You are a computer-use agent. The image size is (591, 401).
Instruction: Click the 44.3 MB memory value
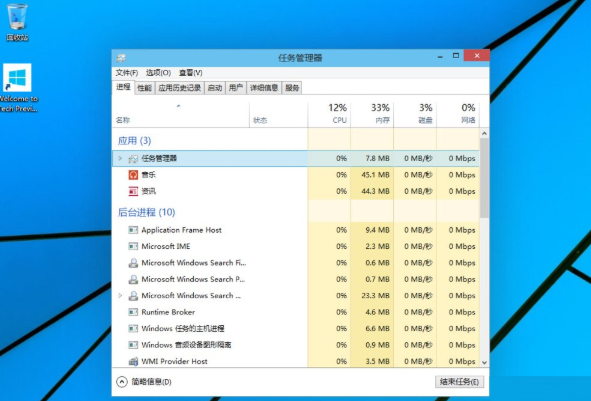375,191
